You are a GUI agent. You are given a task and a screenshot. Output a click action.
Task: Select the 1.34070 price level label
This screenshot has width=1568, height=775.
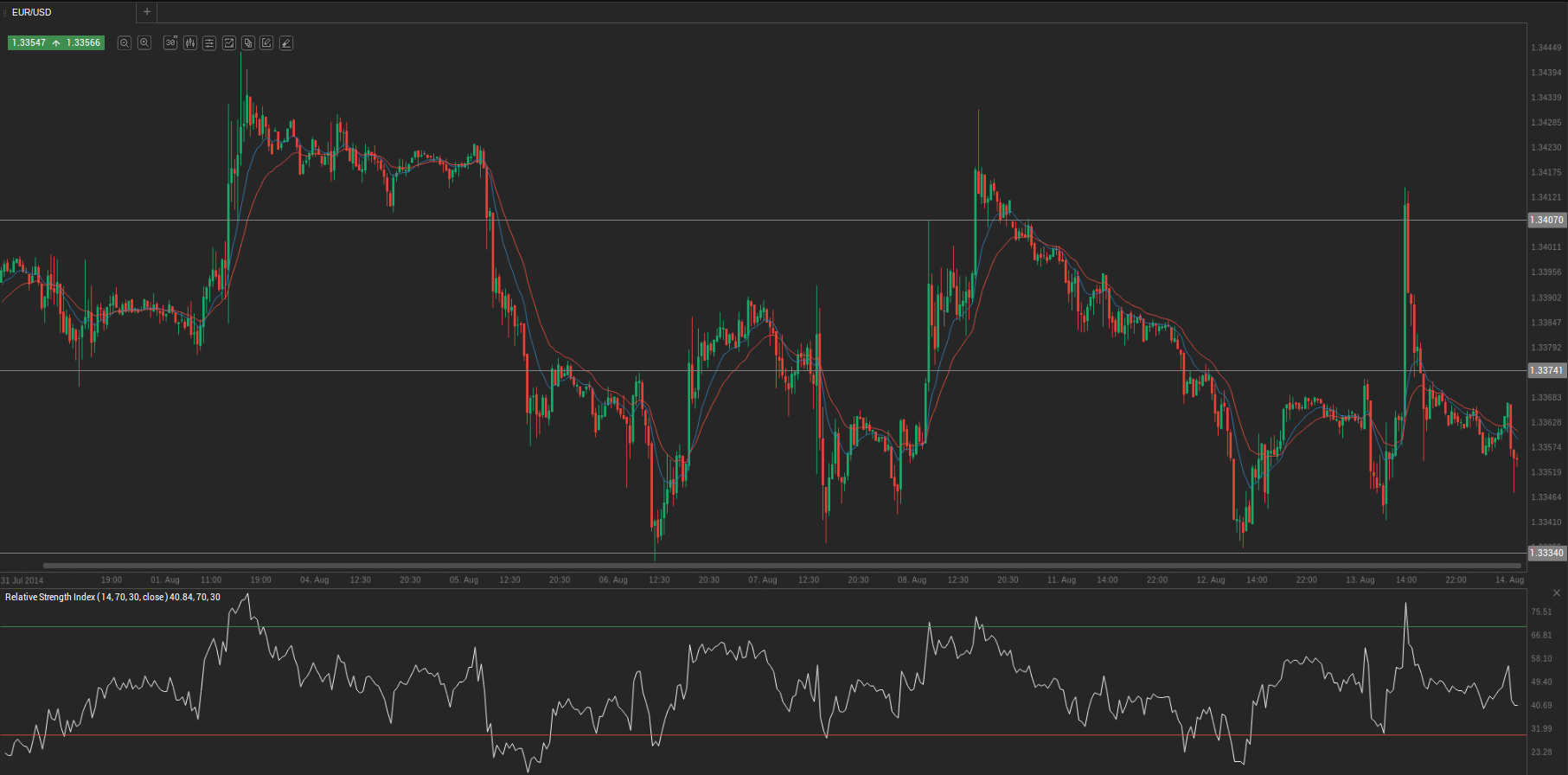[x=1546, y=220]
